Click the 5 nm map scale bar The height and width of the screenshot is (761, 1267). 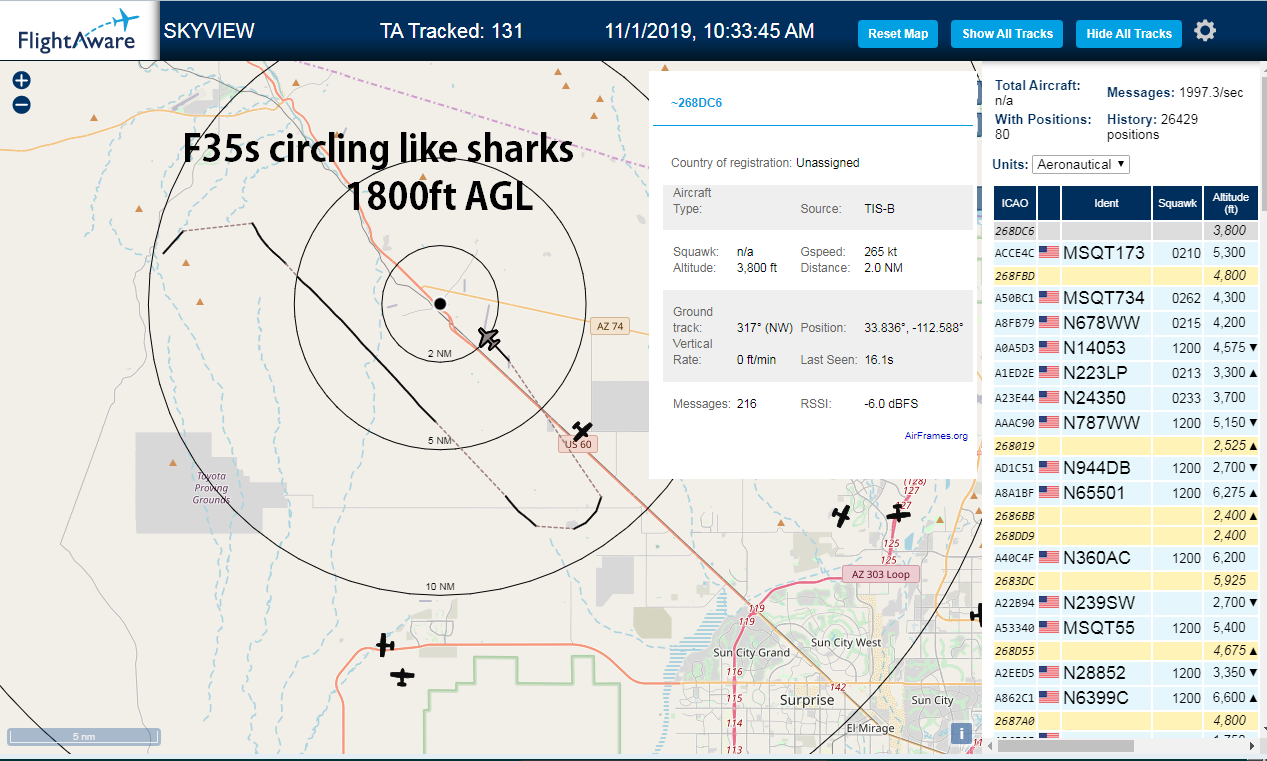83,738
